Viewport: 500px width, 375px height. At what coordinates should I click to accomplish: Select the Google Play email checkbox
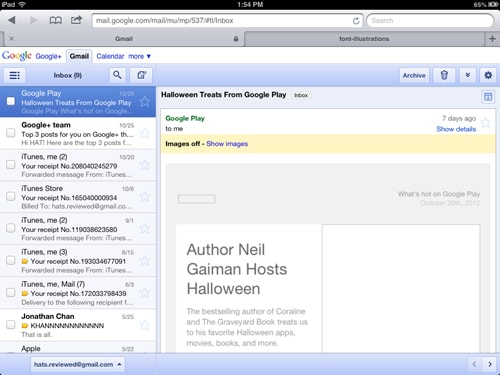[x=11, y=101]
